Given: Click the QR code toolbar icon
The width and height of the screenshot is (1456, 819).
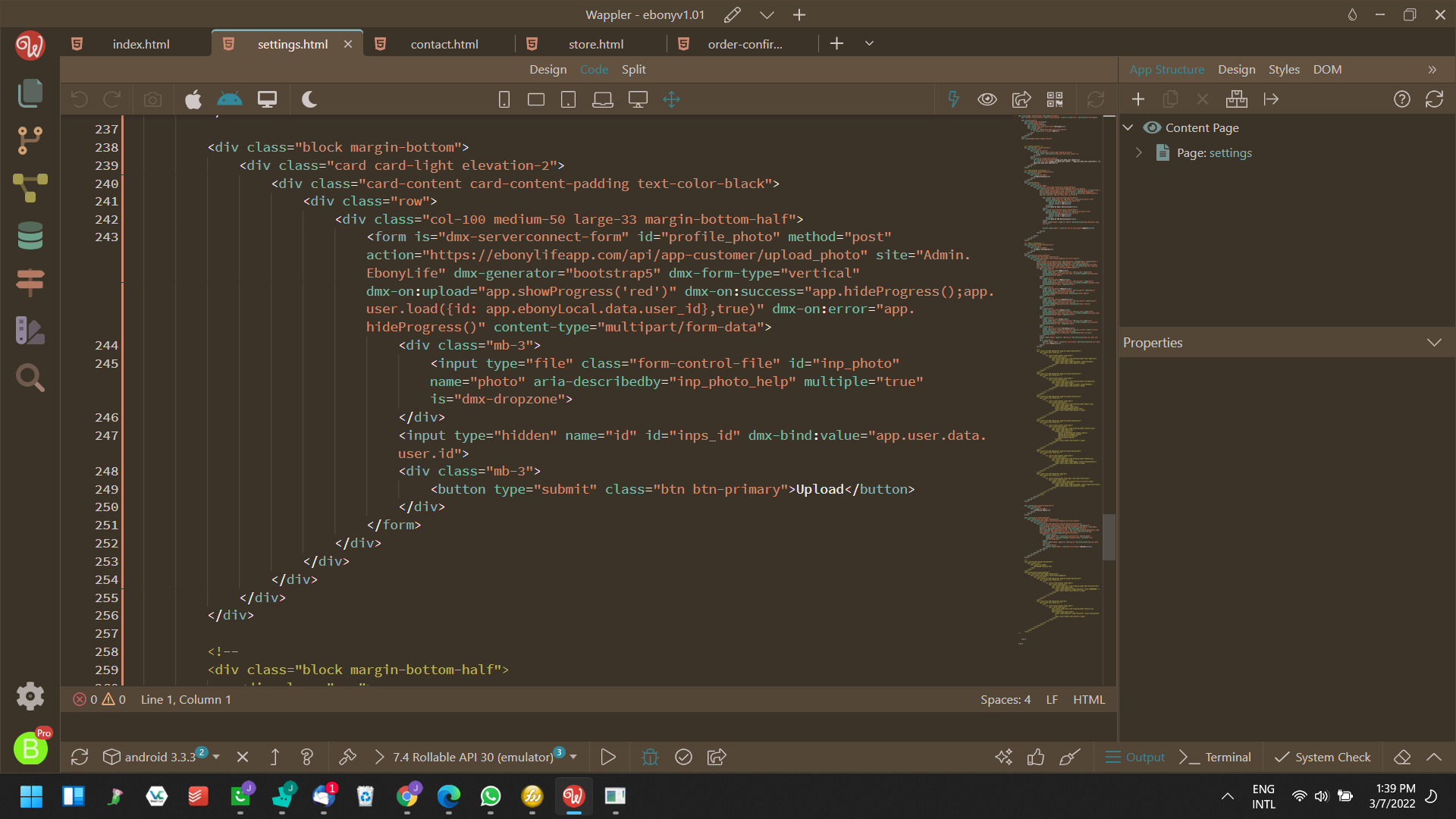Looking at the screenshot, I should click(x=1055, y=99).
